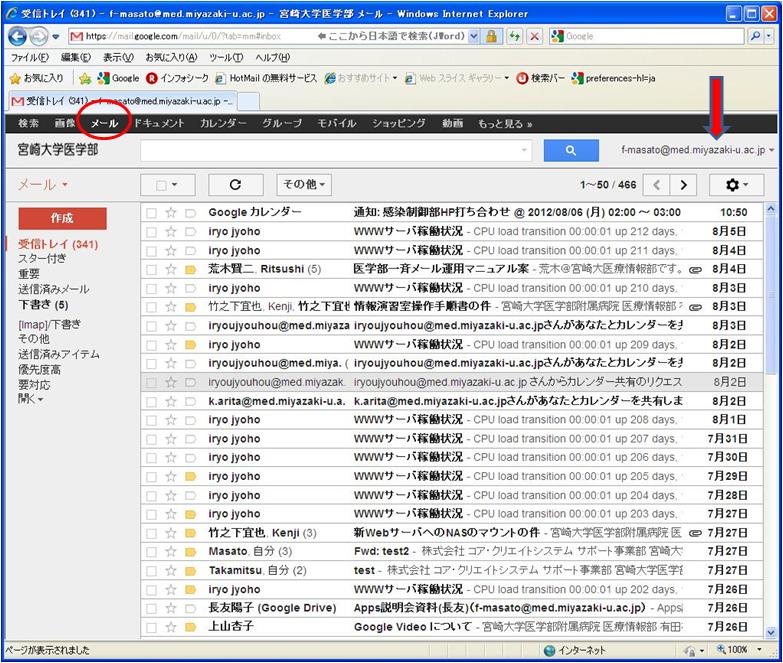The height and width of the screenshot is (663, 783).
Task: Click the blue Gmail search button
Action: click(570, 151)
